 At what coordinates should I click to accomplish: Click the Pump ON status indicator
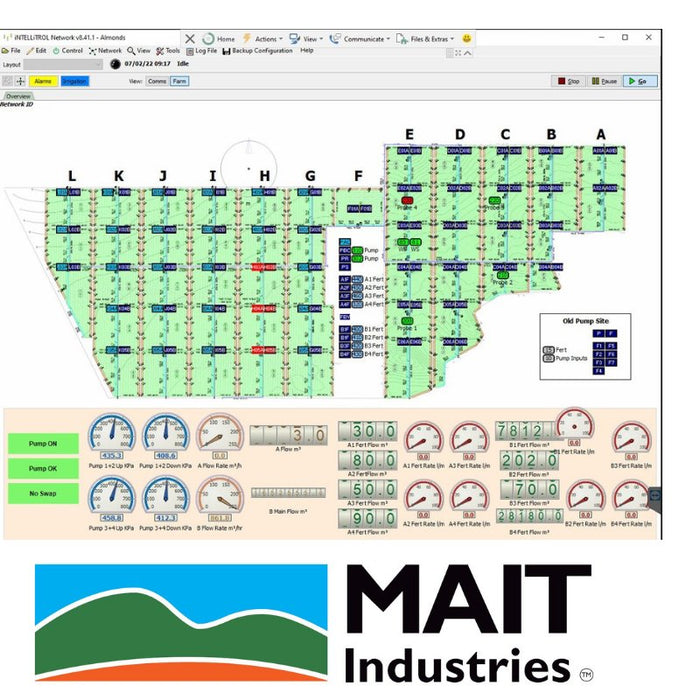tap(43, 444)
